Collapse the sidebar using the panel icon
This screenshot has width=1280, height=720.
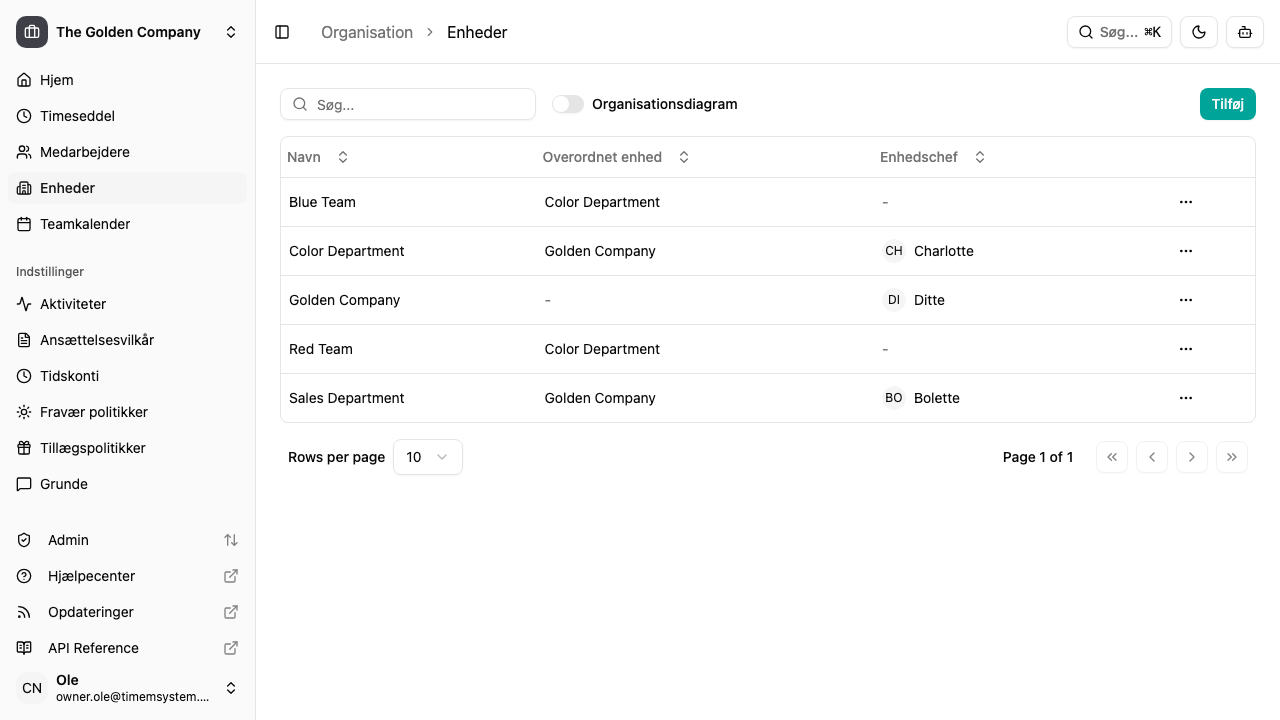(x=282, y=32)
